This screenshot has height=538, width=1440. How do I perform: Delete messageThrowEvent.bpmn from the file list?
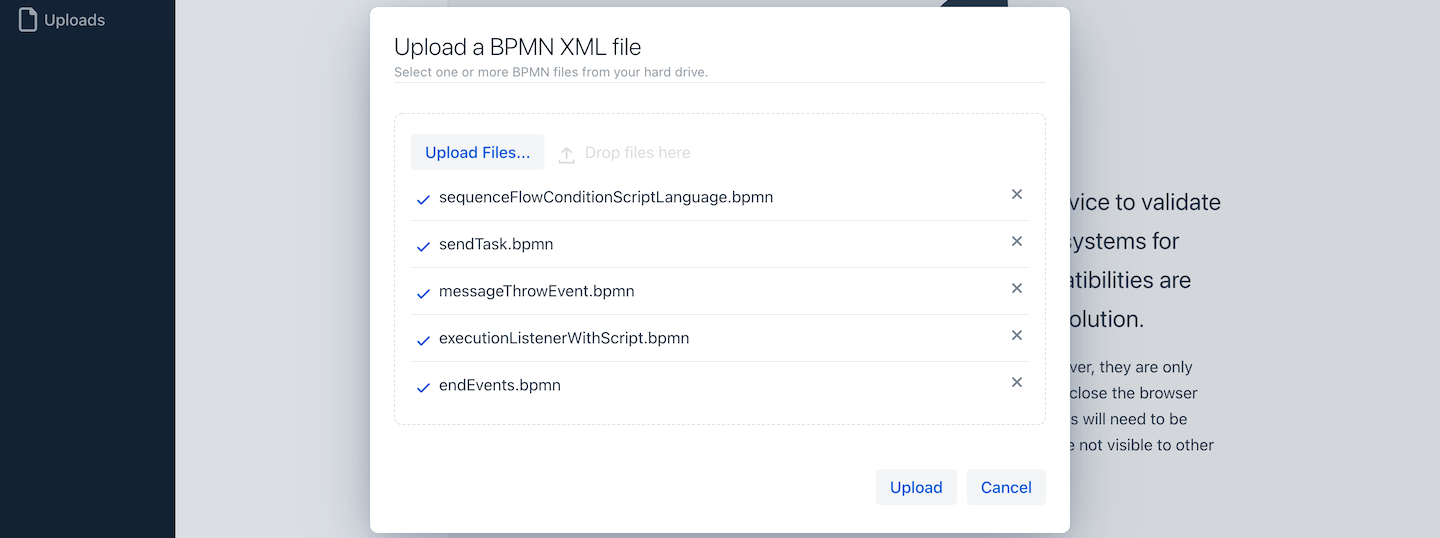click(1016, 289)
